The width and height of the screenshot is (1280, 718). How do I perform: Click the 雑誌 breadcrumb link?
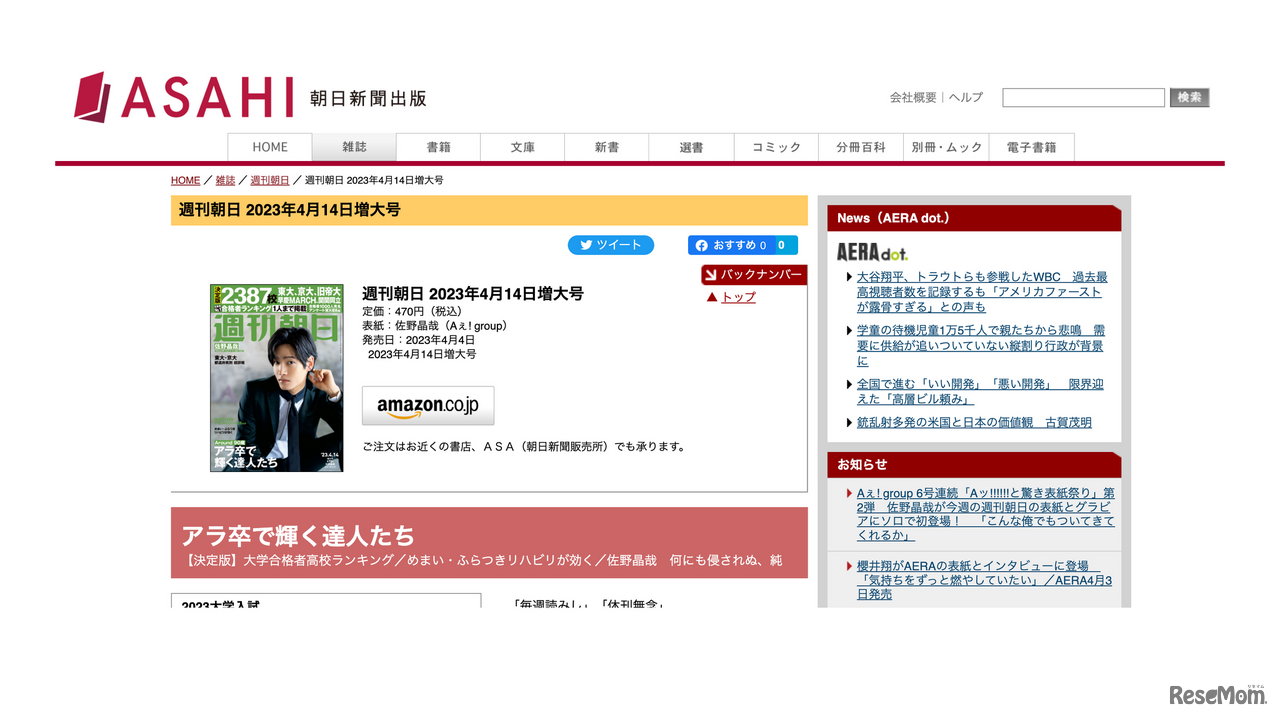(225, 180)
